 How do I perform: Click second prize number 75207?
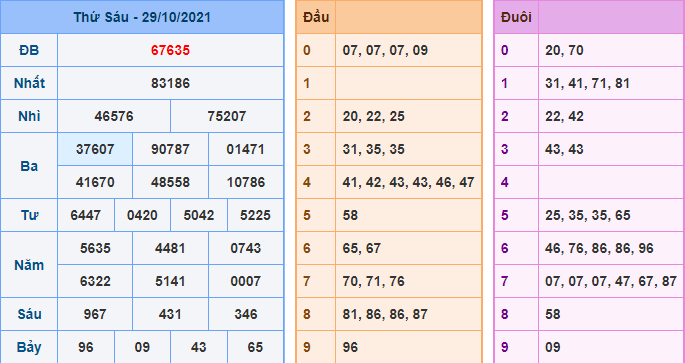click(x=227, y=116)
